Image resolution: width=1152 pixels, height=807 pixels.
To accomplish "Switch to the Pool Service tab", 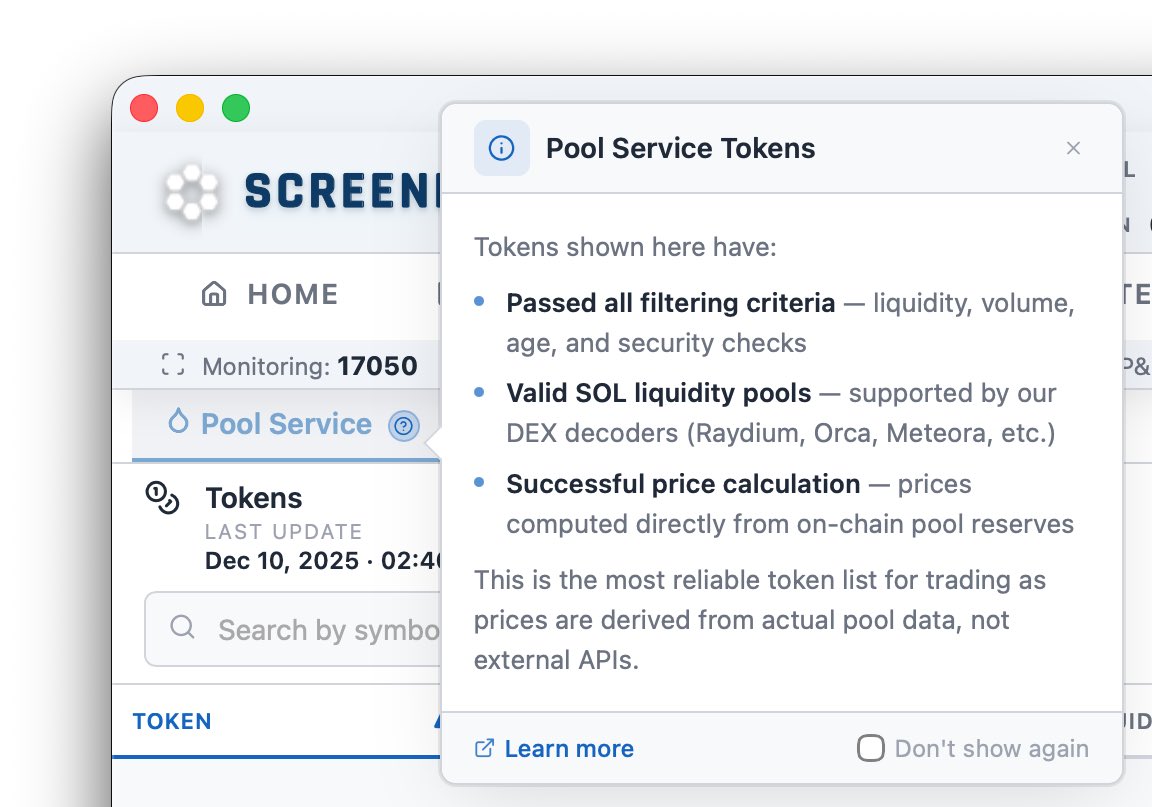I will pos(287,424).
